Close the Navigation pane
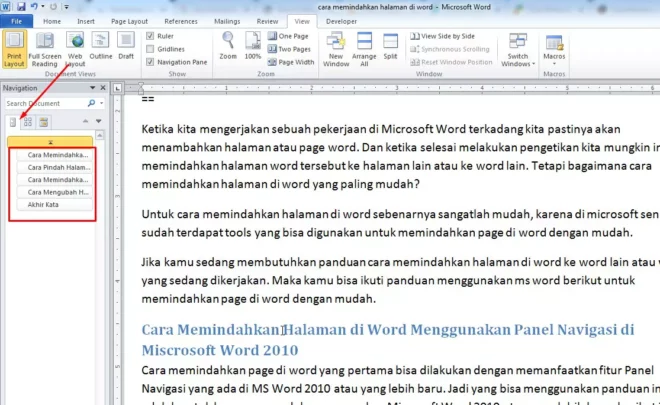The width and height of the screenshot is (660, 405). 103,88
